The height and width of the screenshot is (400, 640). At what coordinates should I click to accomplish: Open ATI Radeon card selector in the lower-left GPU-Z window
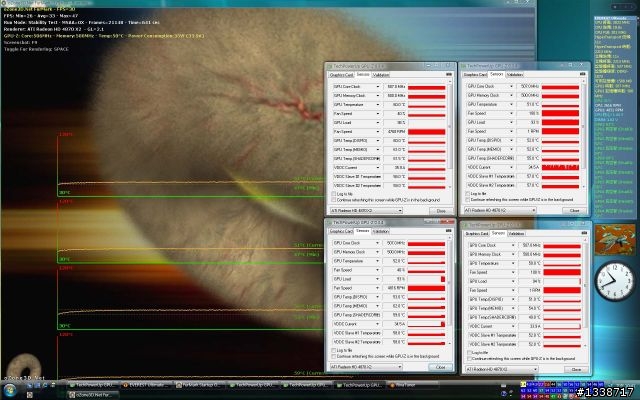click(366, 367)
